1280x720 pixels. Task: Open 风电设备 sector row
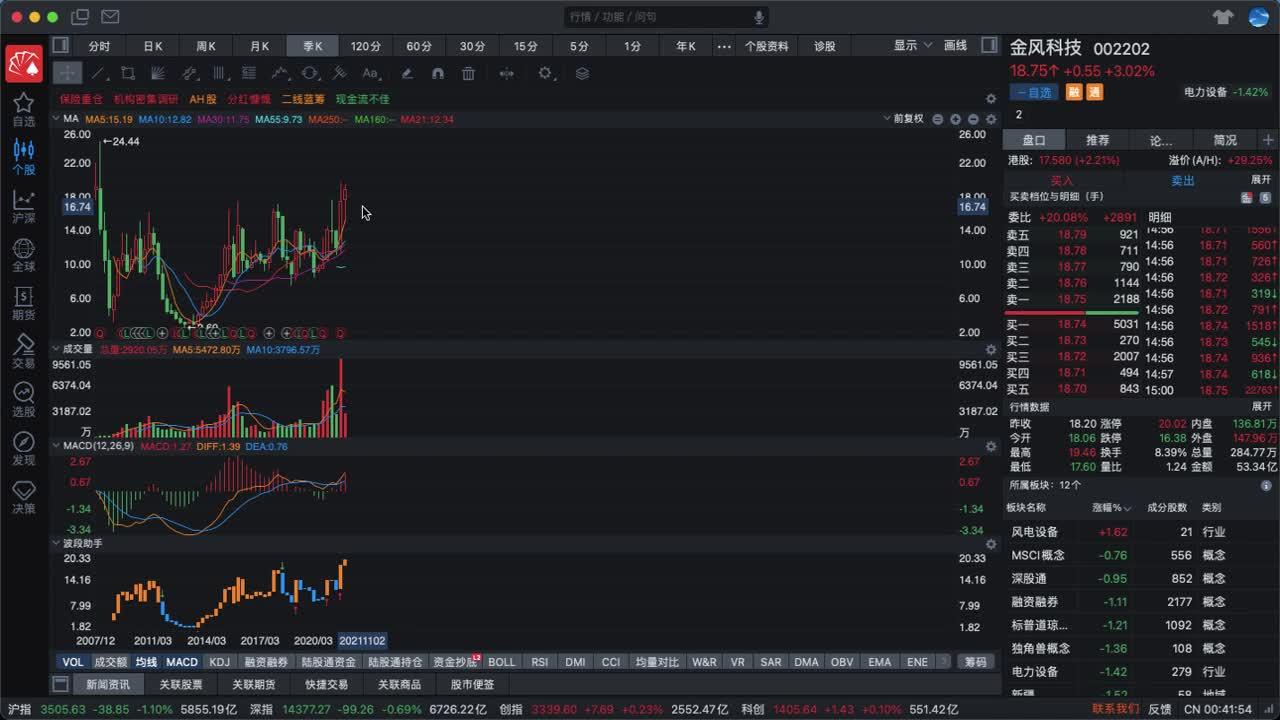[x=1140, y=532]
